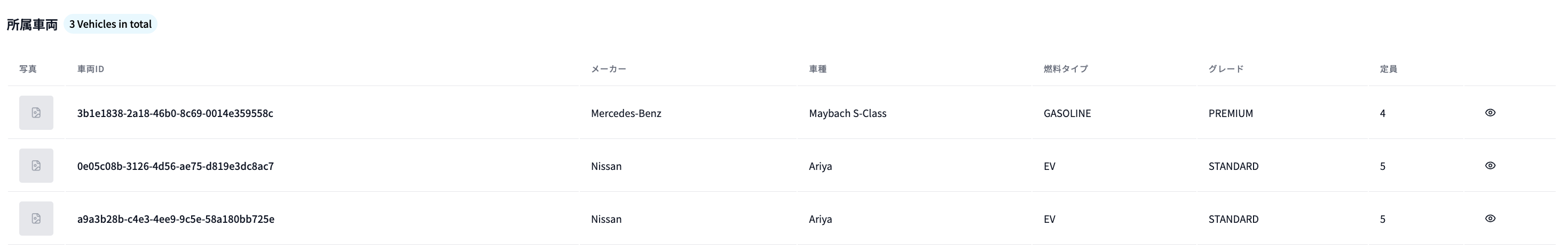Select the PREMIUM grade cell
Screen dimensions: 1568x249
click(x=1231, y=113)
